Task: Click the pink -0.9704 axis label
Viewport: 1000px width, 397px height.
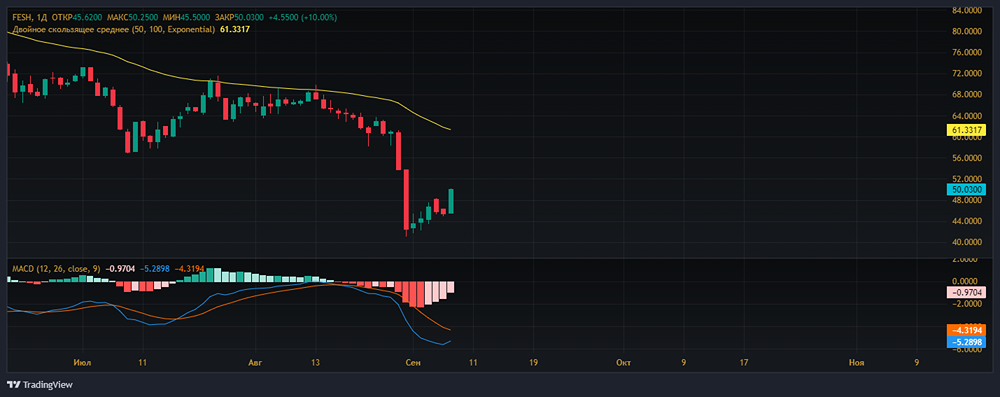Action: pyautogui.click(x=966, y=292)
